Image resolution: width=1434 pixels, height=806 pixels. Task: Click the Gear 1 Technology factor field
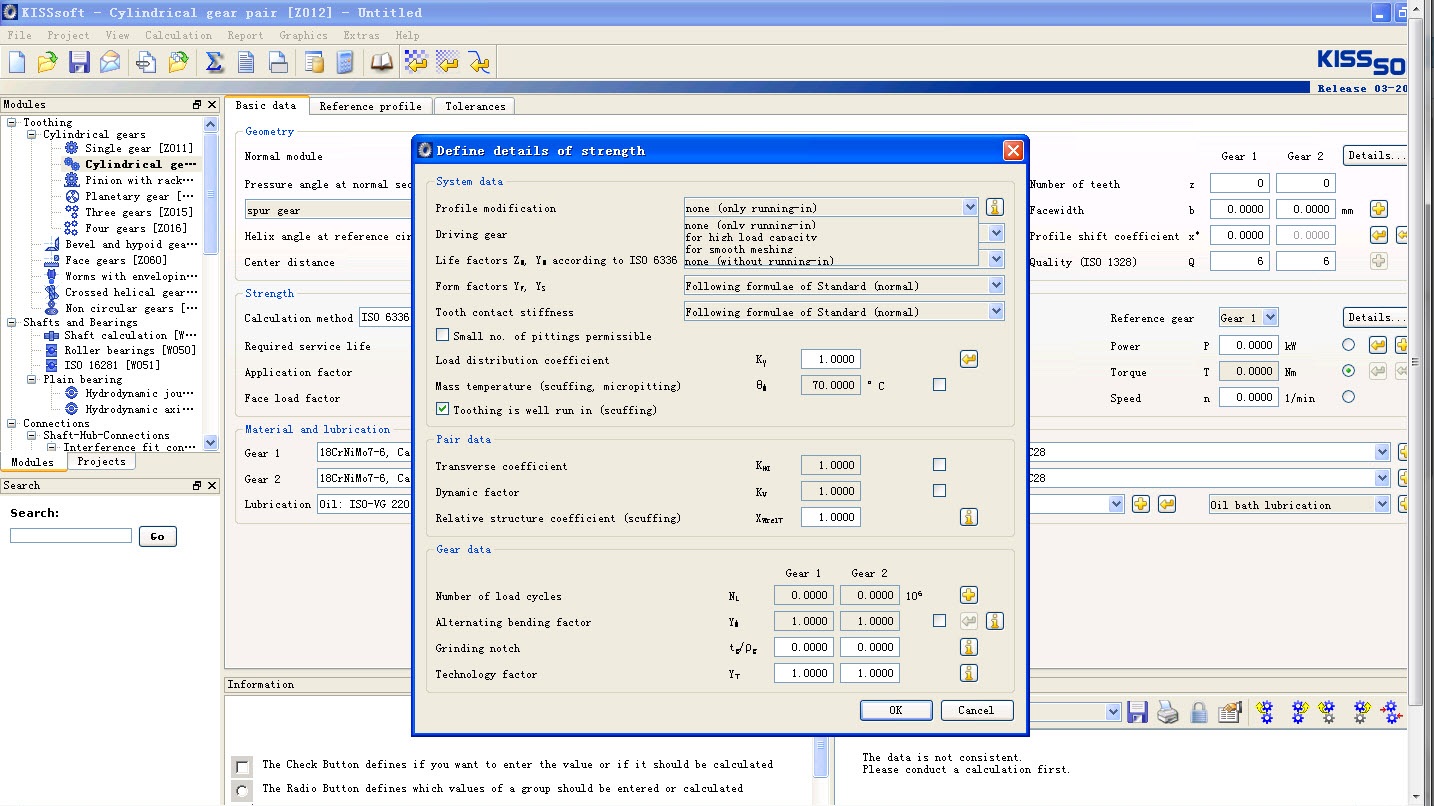point(804,673)
